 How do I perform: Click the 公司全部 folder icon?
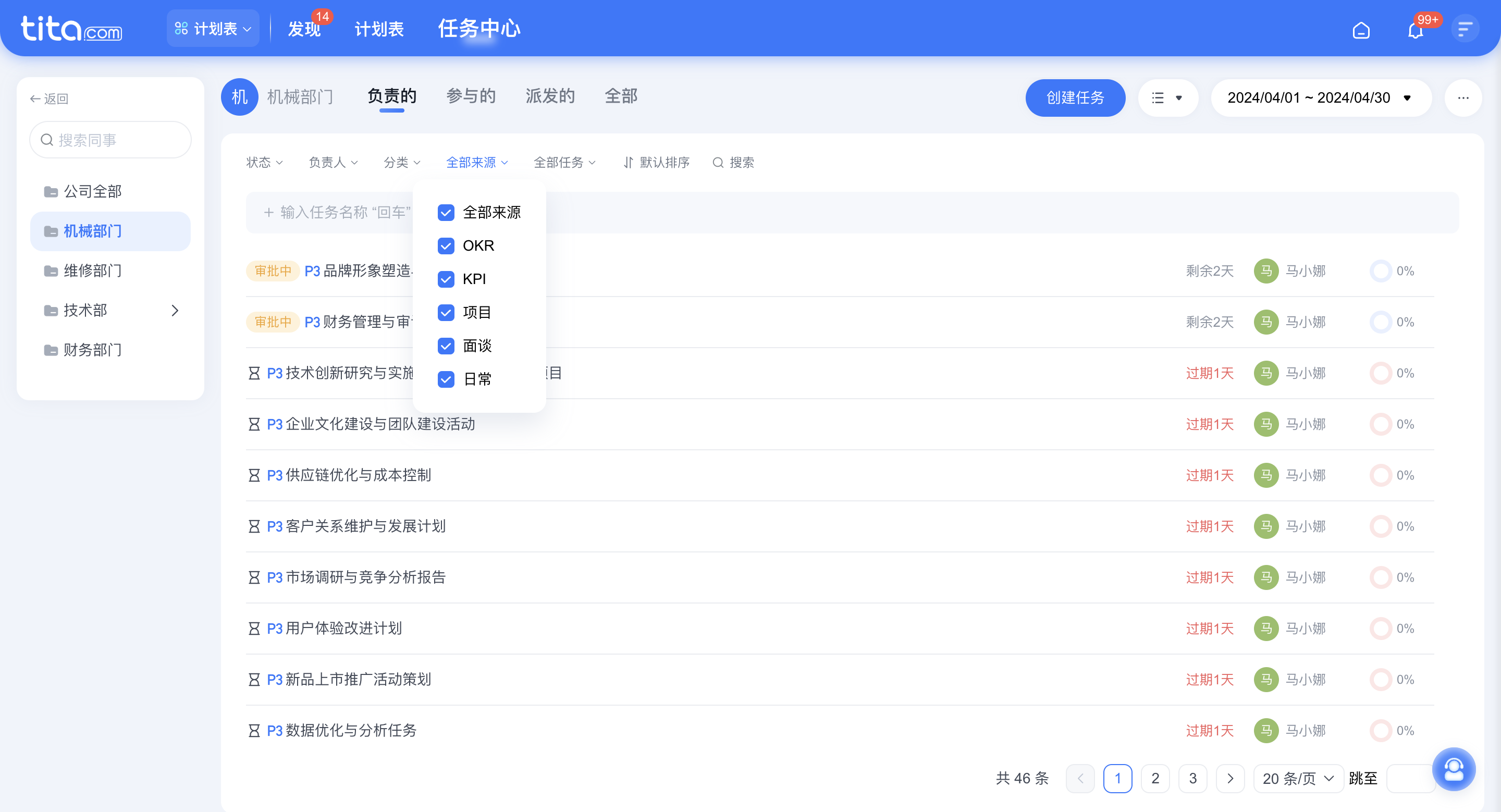51,192
